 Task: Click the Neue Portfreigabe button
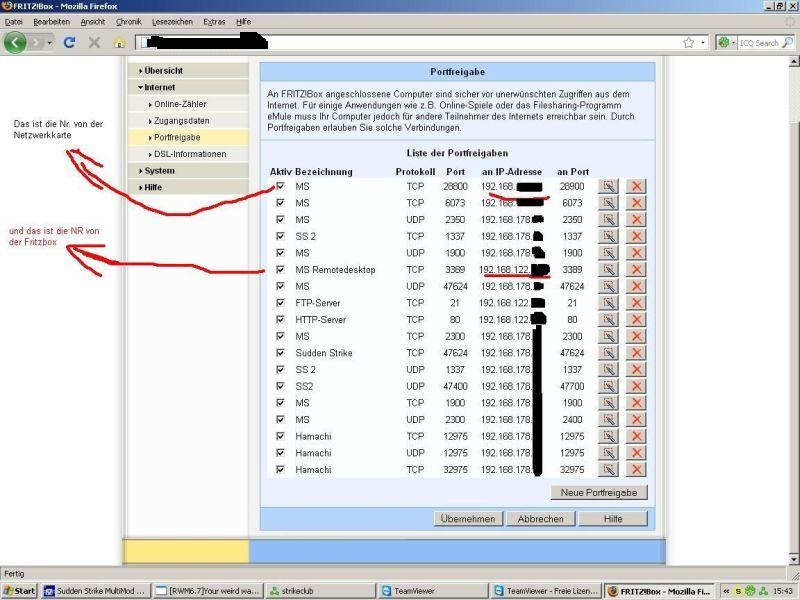click(x=599, y=492)
